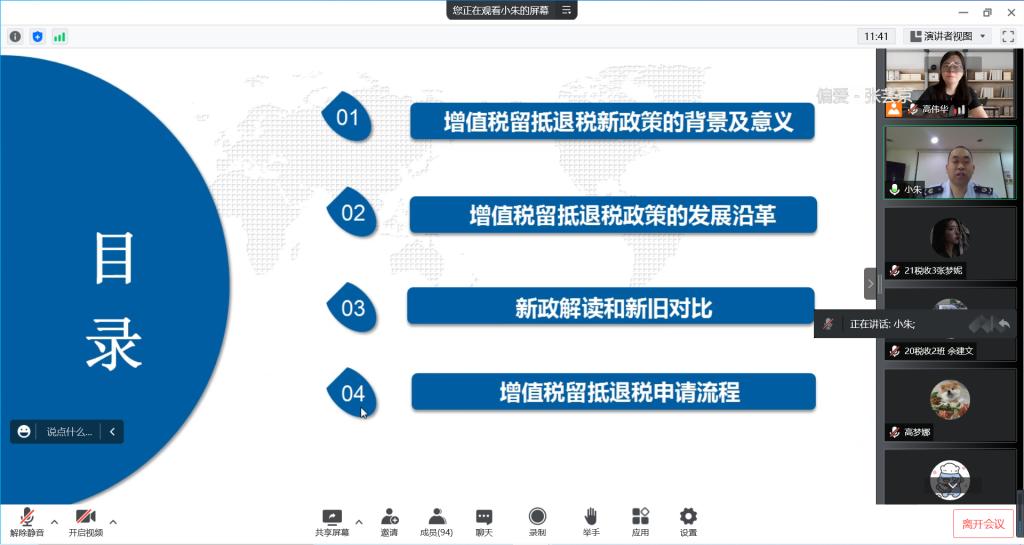Open the 演讲者视图 view dropdown

click(947, 36)
